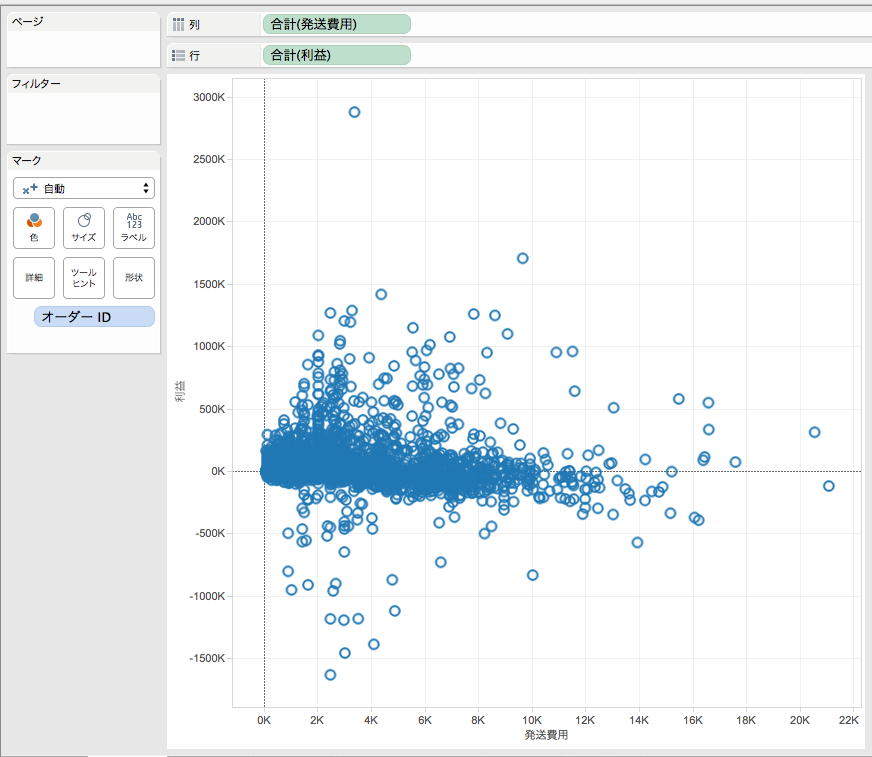872x757 pixels.
Task: Click the 22K label on shipping axis
Action: [x=849, y=720]
